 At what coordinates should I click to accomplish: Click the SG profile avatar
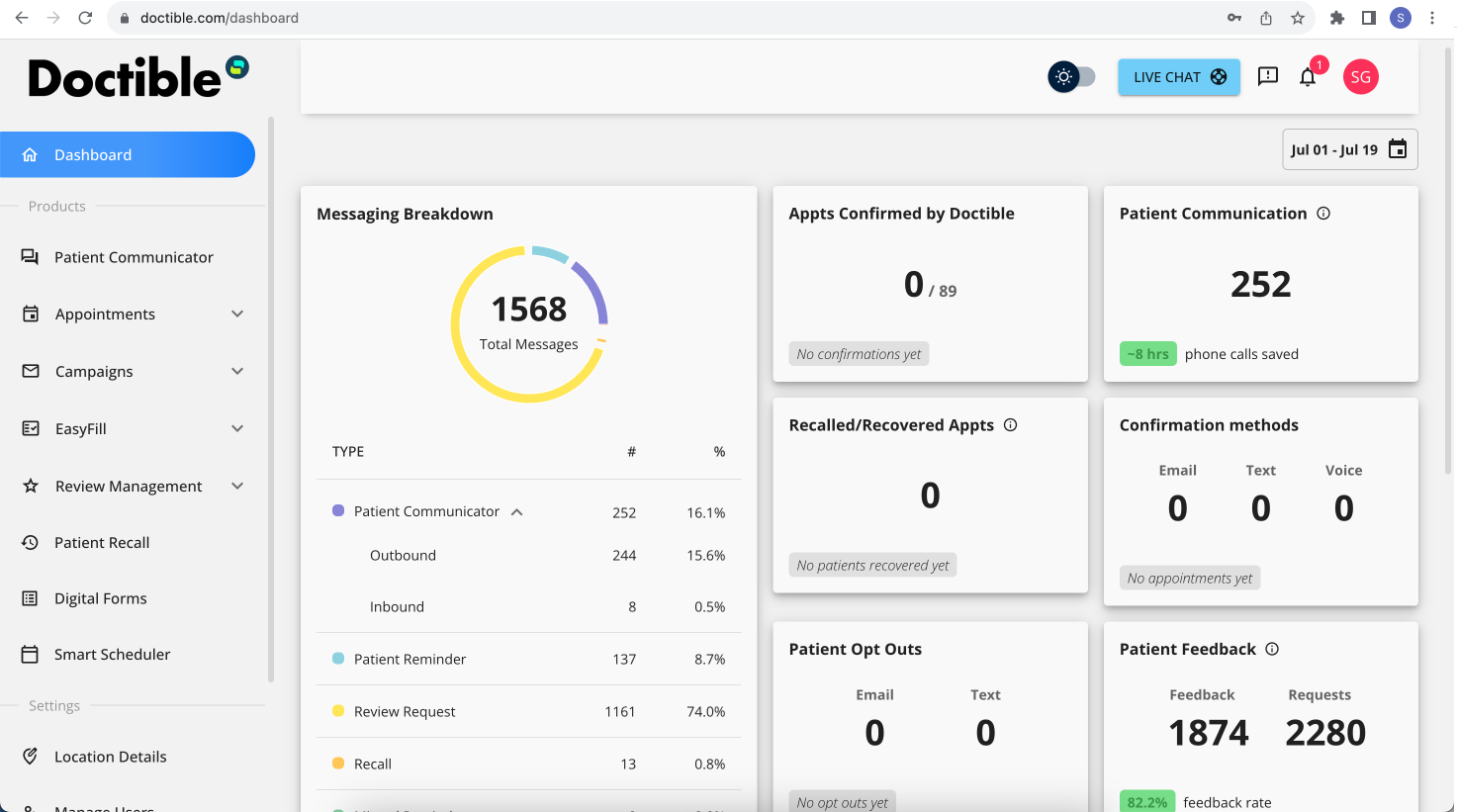tap(1360, 76)
